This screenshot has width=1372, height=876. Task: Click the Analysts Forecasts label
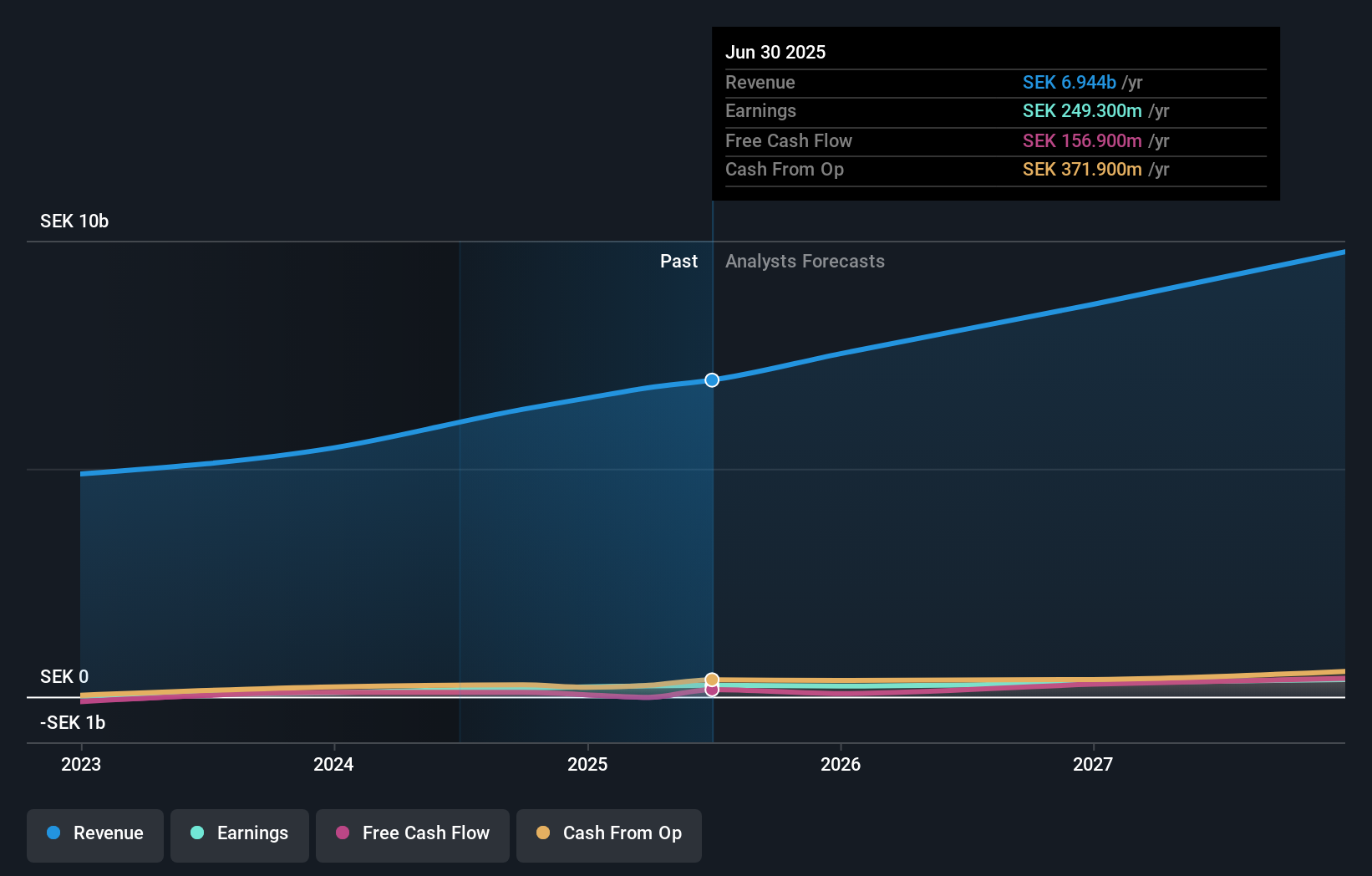tap(805, 262)
